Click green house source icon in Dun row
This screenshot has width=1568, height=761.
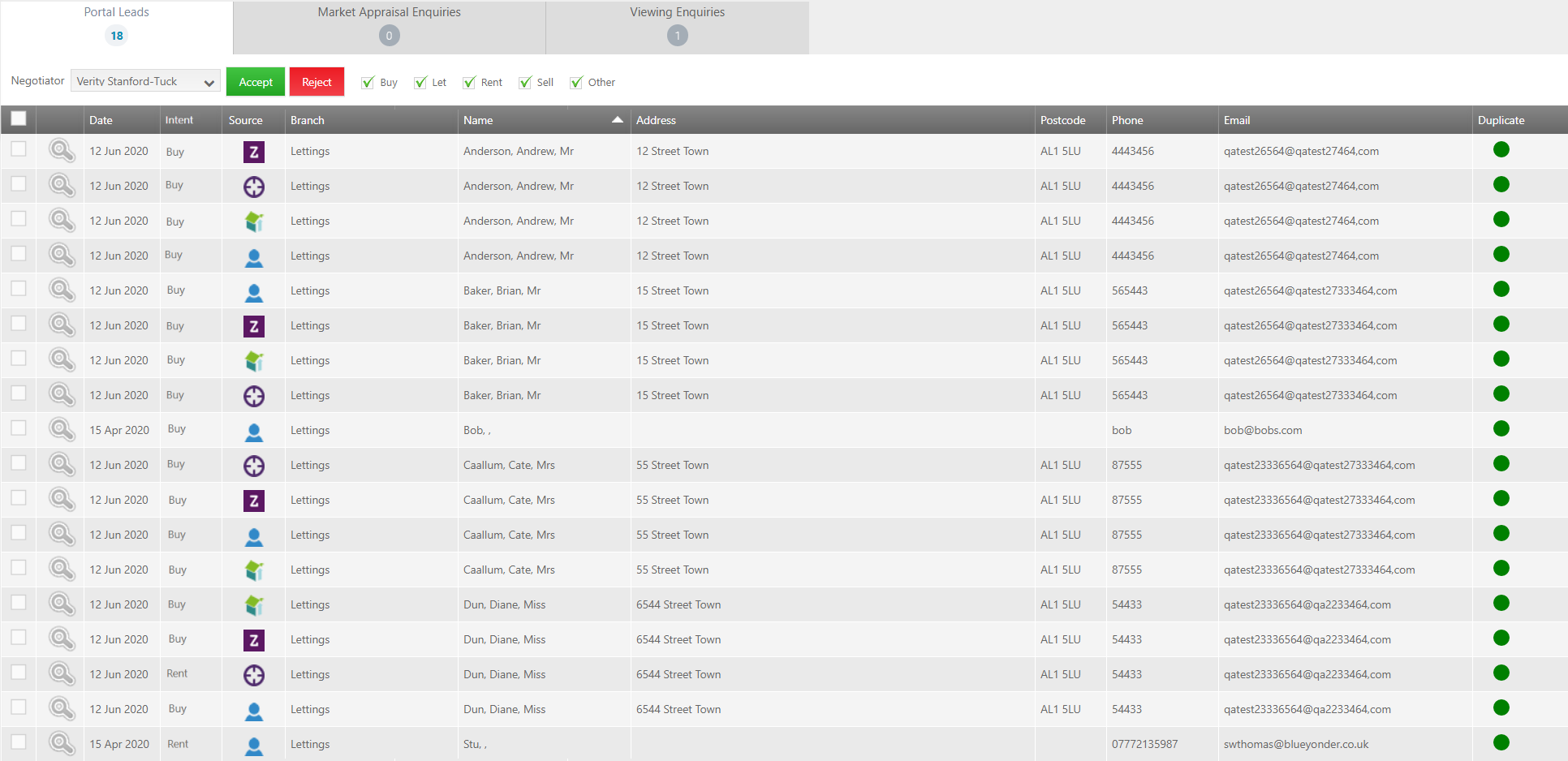pyautogui.click(x=254, y=605)
